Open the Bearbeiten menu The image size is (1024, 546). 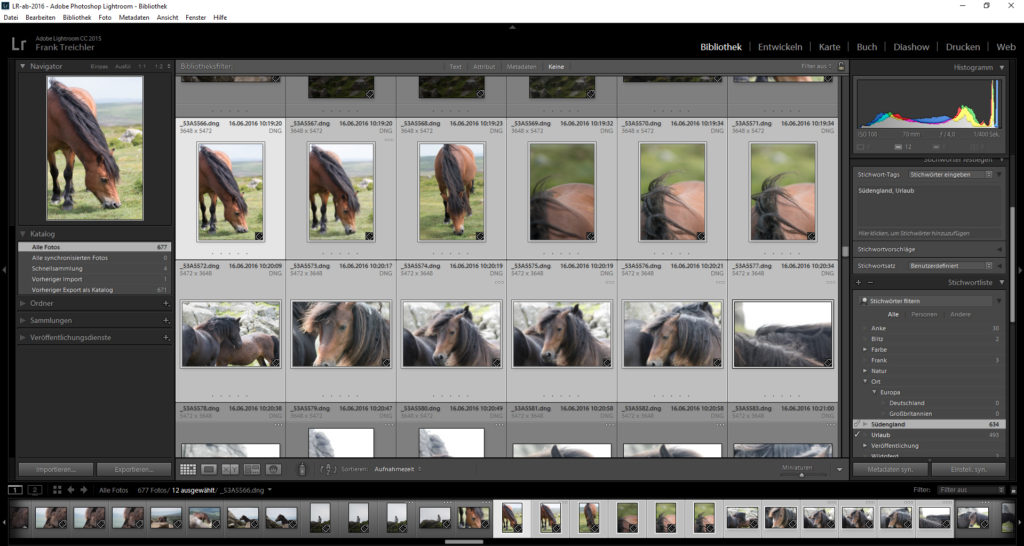40,18
